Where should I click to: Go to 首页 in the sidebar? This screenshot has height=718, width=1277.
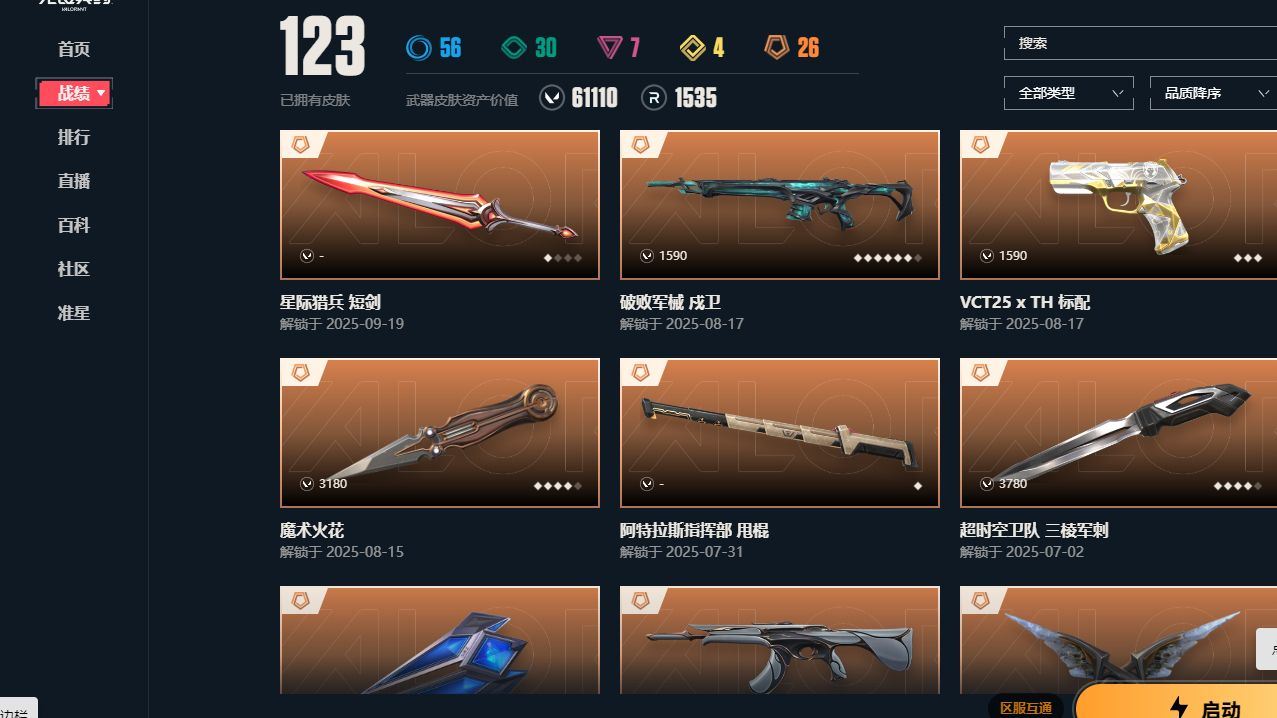click(74, 49)
